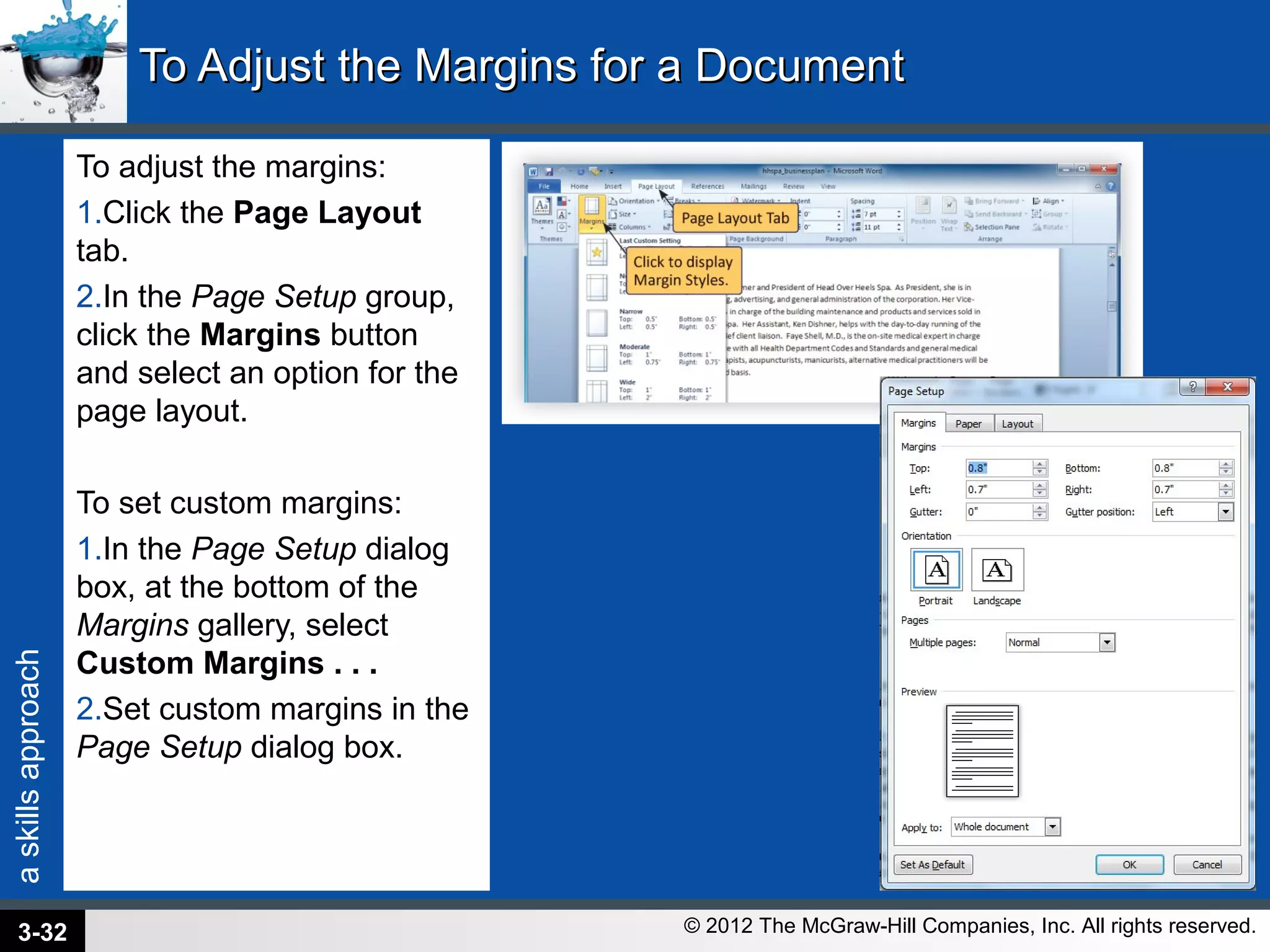Click the Top margin input field
The height and width of the screenshot is (952, 1270).
click(998, 469)
